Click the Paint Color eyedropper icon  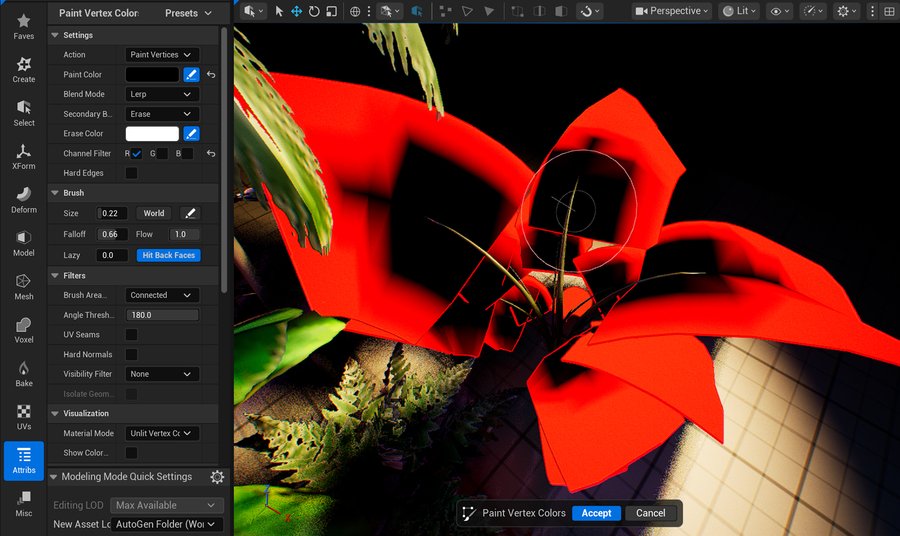pyautogui.click(x=191, y=75)
